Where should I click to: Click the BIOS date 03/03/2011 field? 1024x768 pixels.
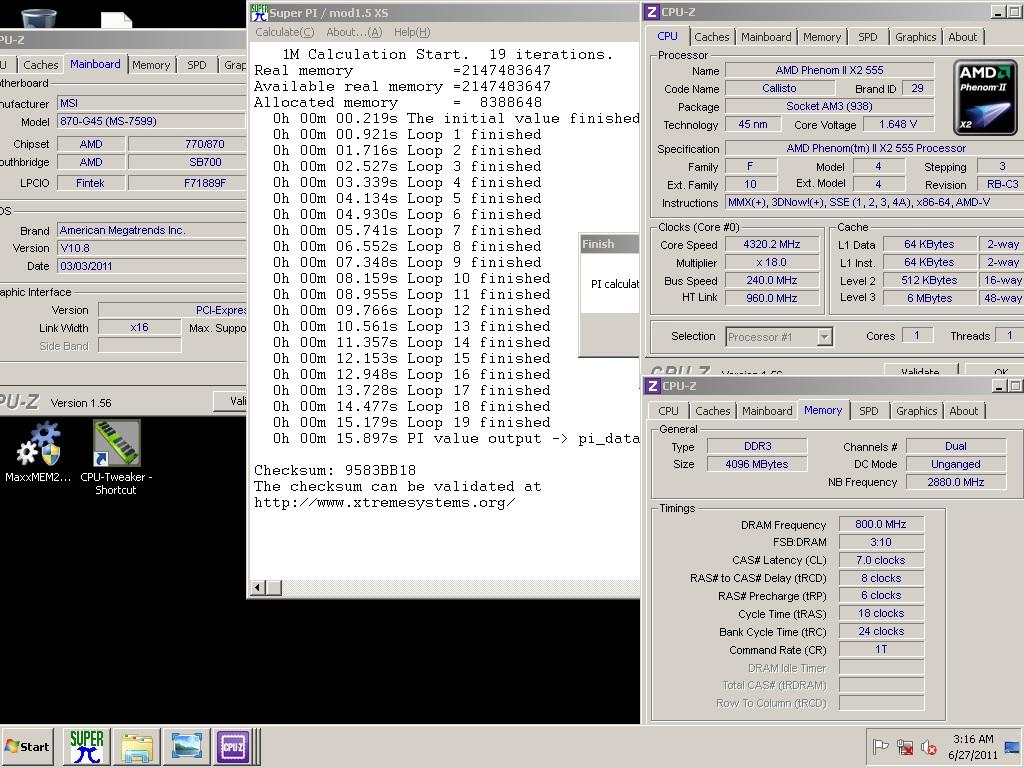(151, 266)
